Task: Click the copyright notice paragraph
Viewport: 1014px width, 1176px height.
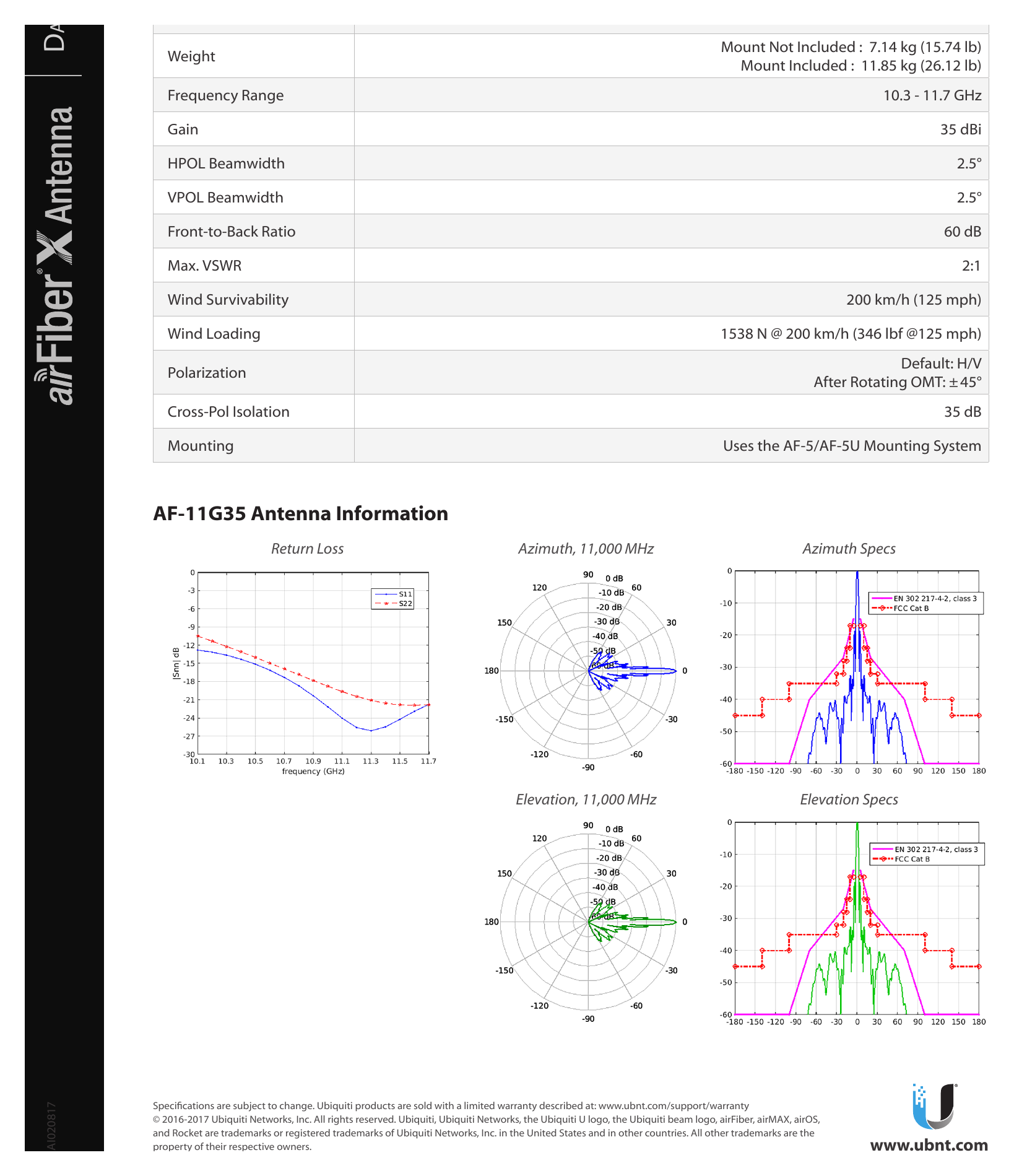Action: tap(487, 1133)
